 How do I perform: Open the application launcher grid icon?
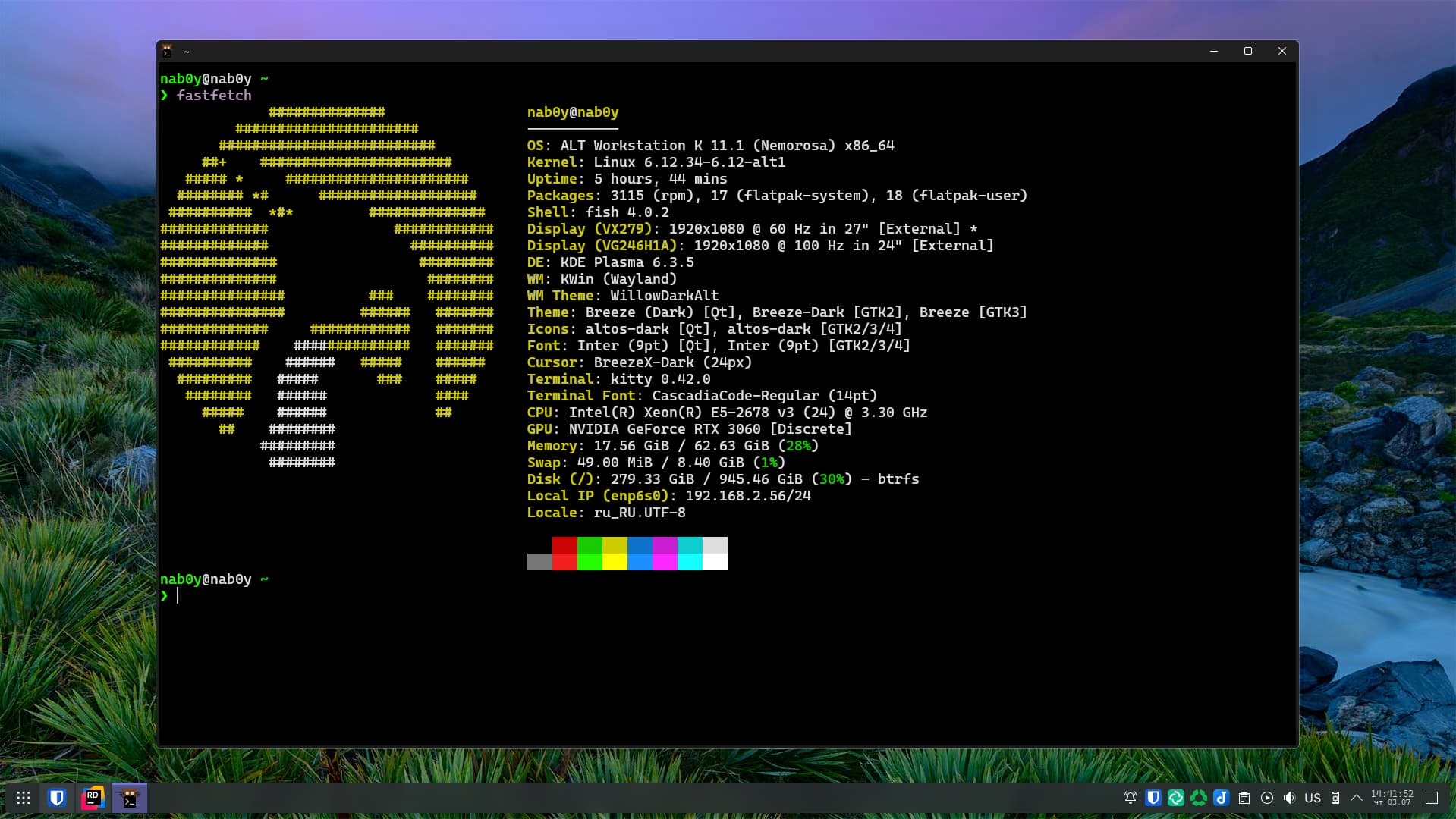click(x=24, y=798)
